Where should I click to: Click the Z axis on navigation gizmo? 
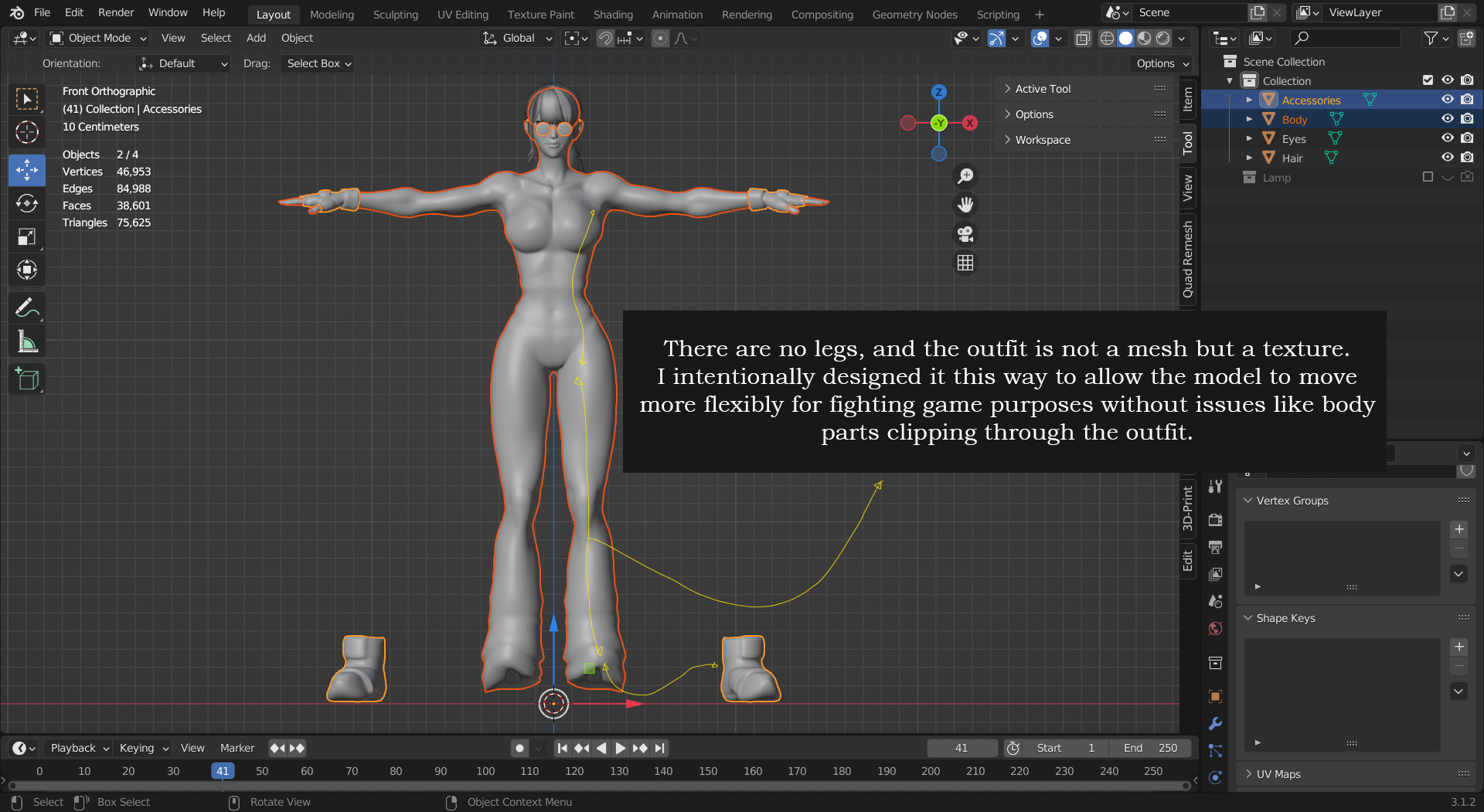click(x=938, y=92)
